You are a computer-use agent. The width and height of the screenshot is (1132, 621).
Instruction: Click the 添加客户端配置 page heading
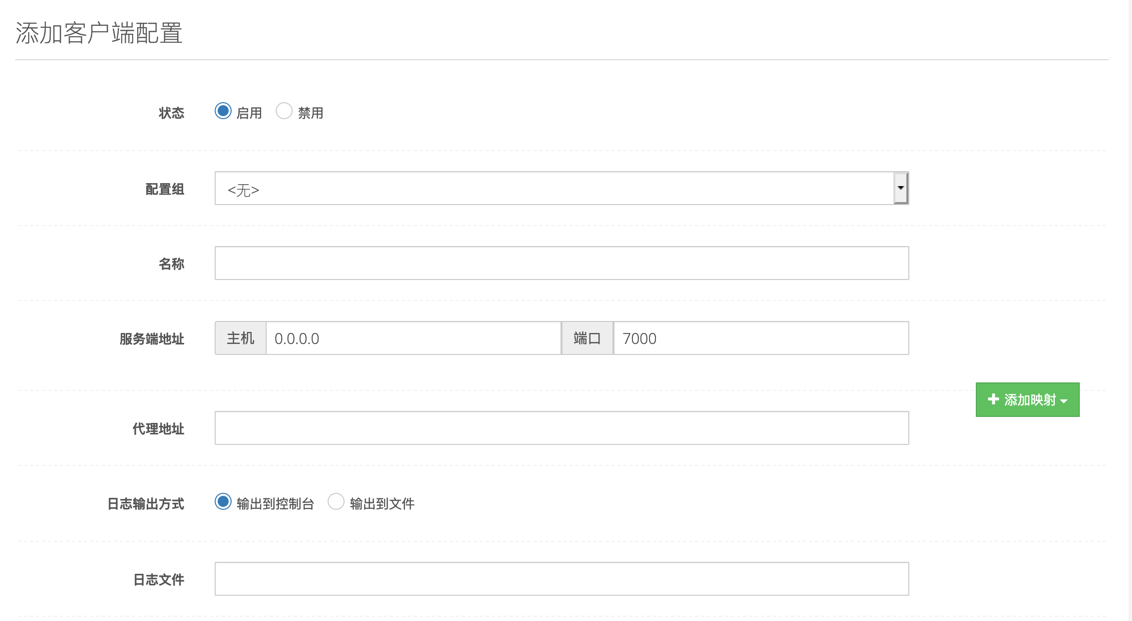coord(99,33)
